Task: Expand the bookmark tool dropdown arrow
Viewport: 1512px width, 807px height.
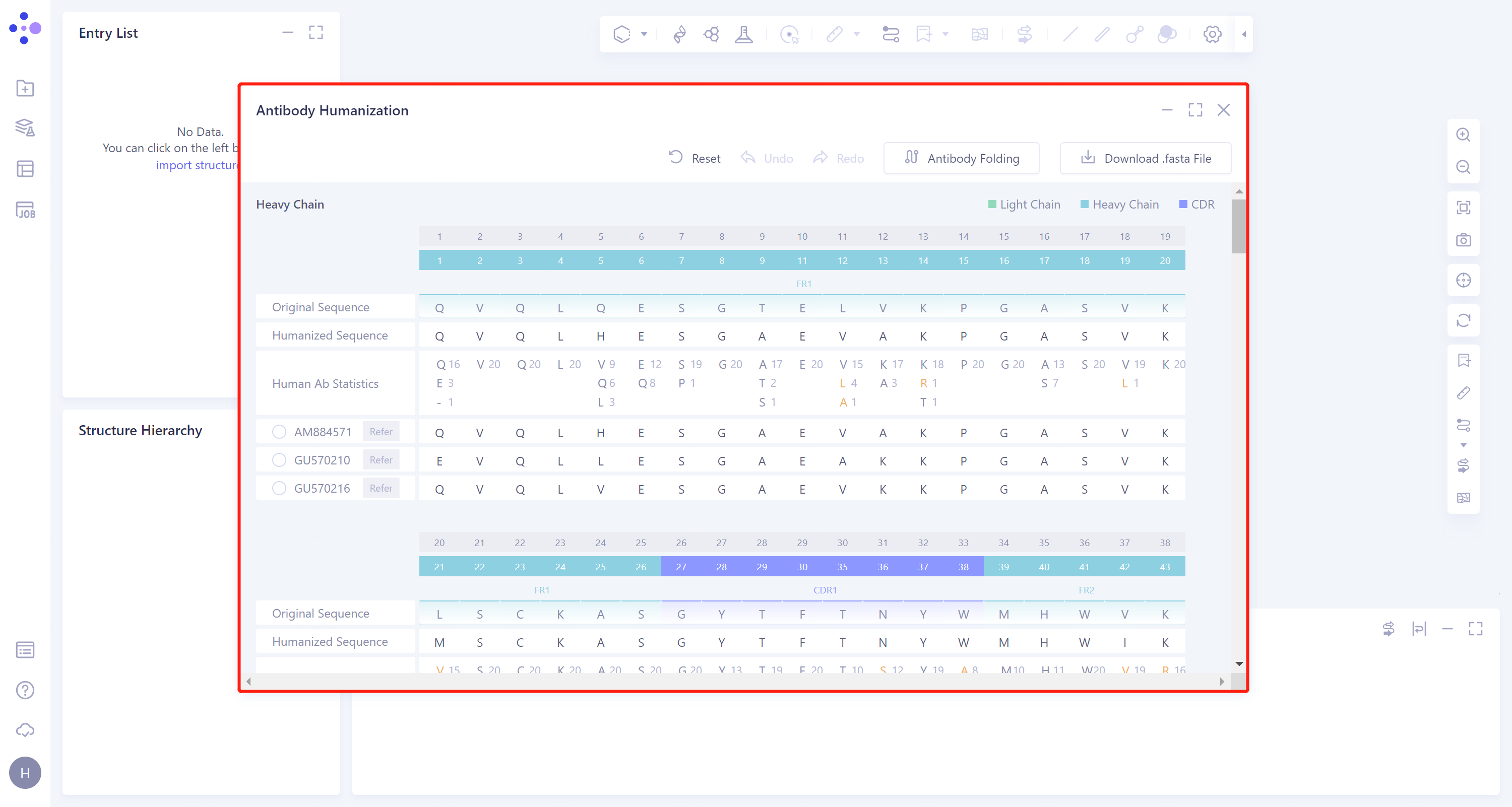Action: pos(945,34)
